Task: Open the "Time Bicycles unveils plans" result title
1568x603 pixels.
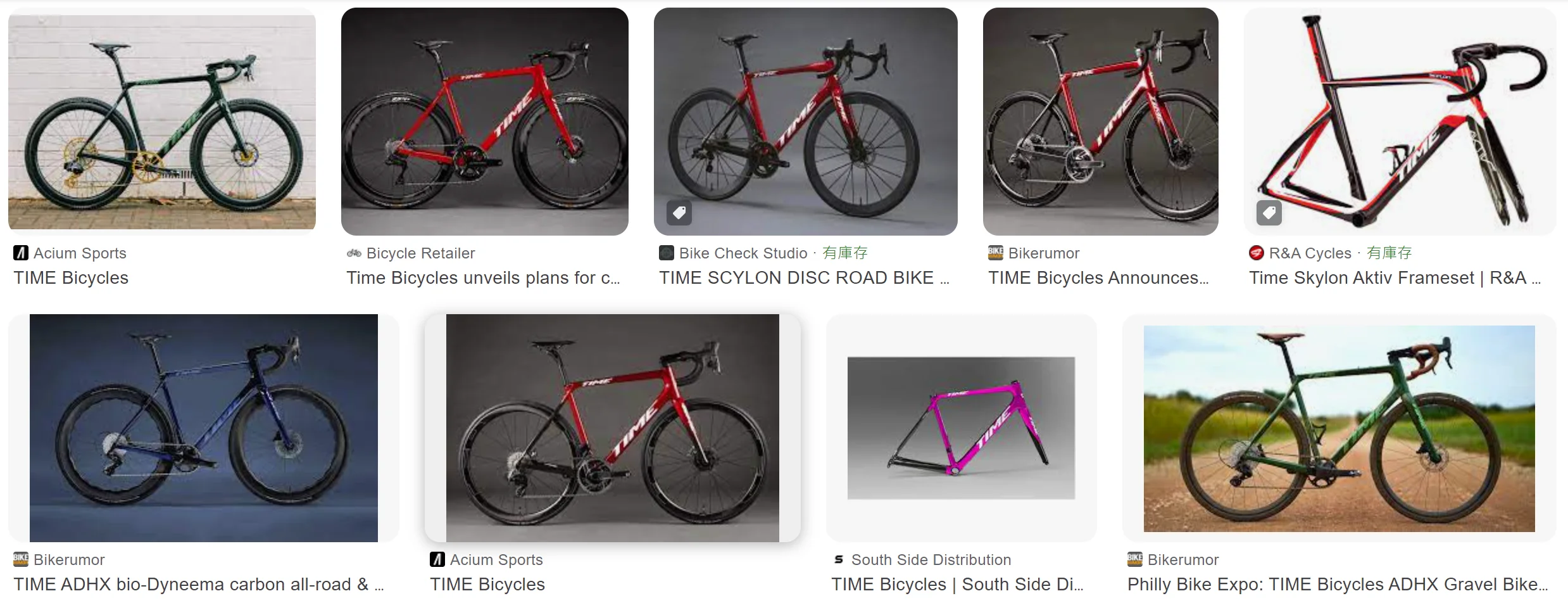Action: tap(483, 278)
